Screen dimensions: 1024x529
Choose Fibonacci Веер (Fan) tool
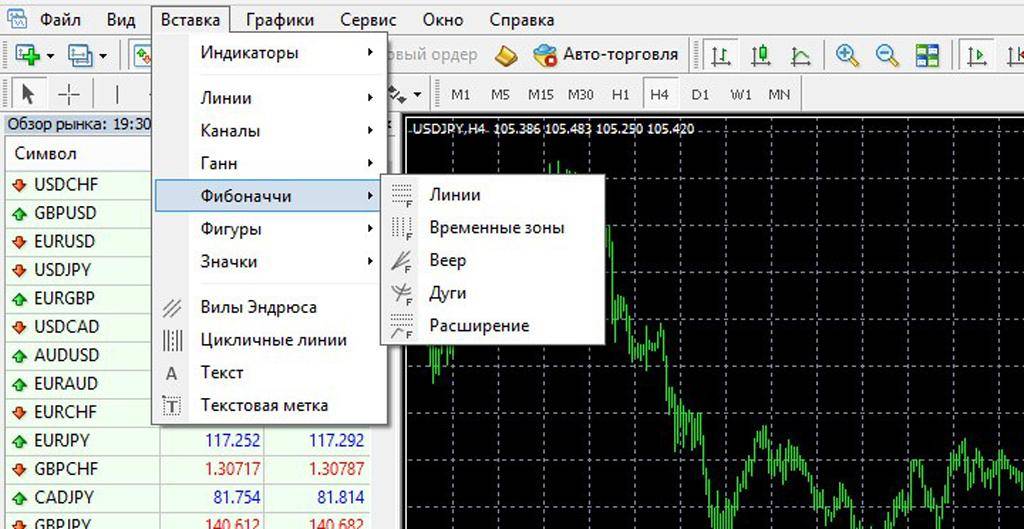447,260
